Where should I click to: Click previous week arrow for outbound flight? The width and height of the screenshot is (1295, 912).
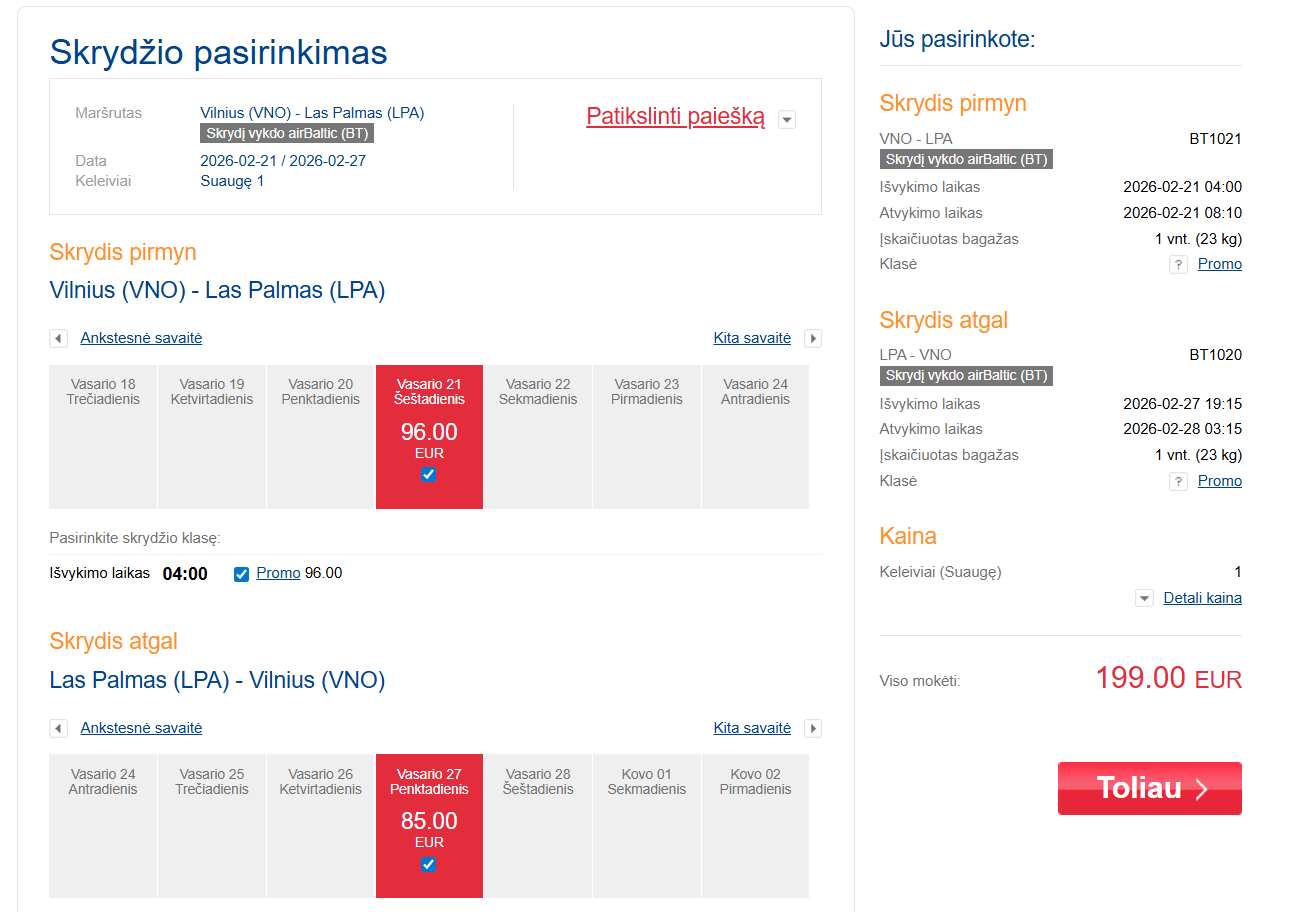coord(59,339)
